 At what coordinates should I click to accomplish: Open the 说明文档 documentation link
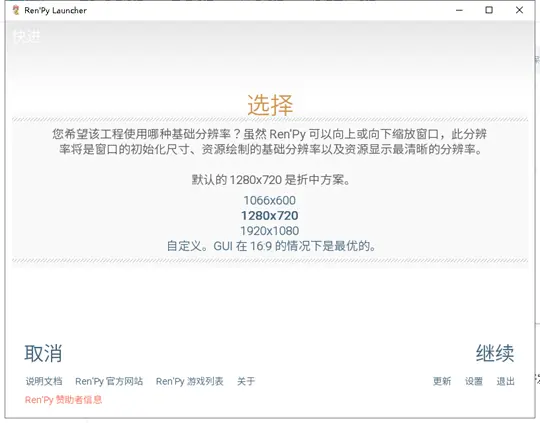point(44,381)
